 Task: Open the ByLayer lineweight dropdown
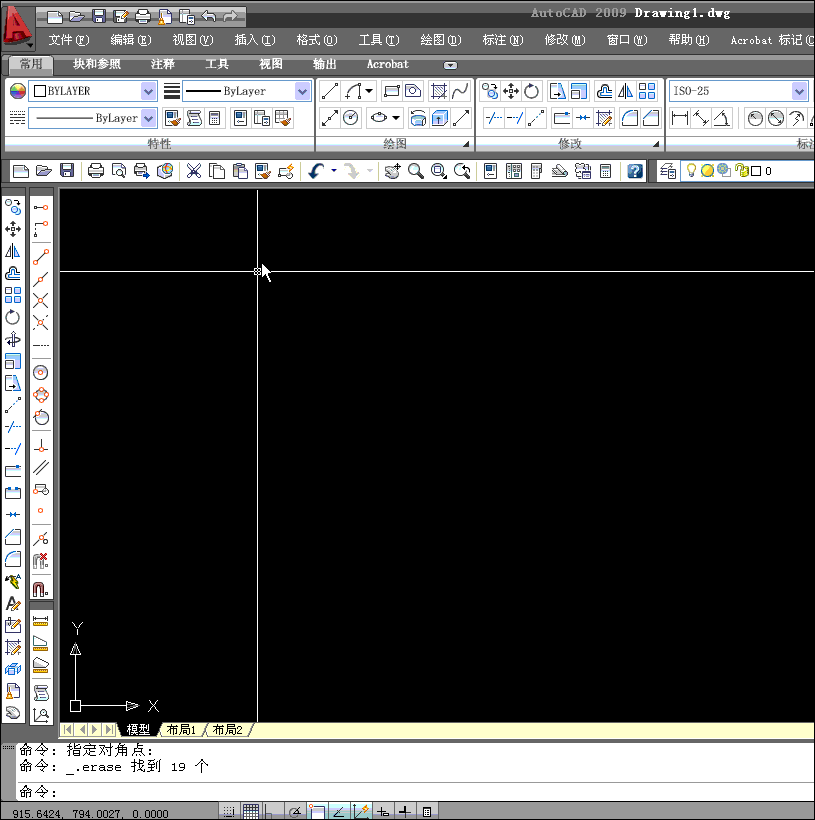[302, 91]
